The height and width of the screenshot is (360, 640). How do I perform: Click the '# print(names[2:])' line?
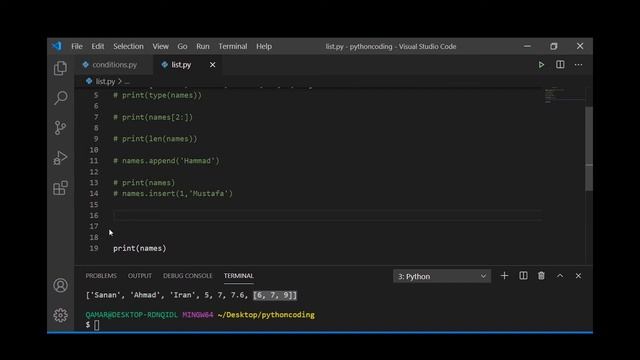click(153, 117)
